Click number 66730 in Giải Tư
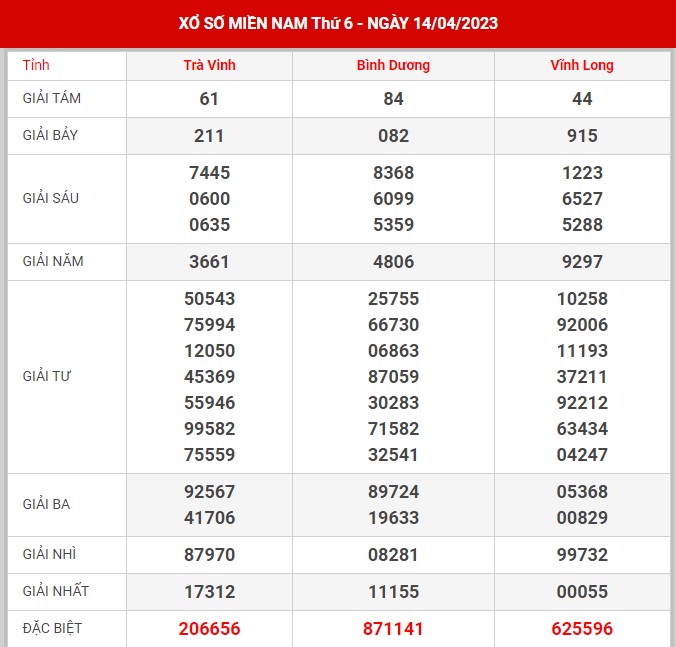 pos(394,325)
